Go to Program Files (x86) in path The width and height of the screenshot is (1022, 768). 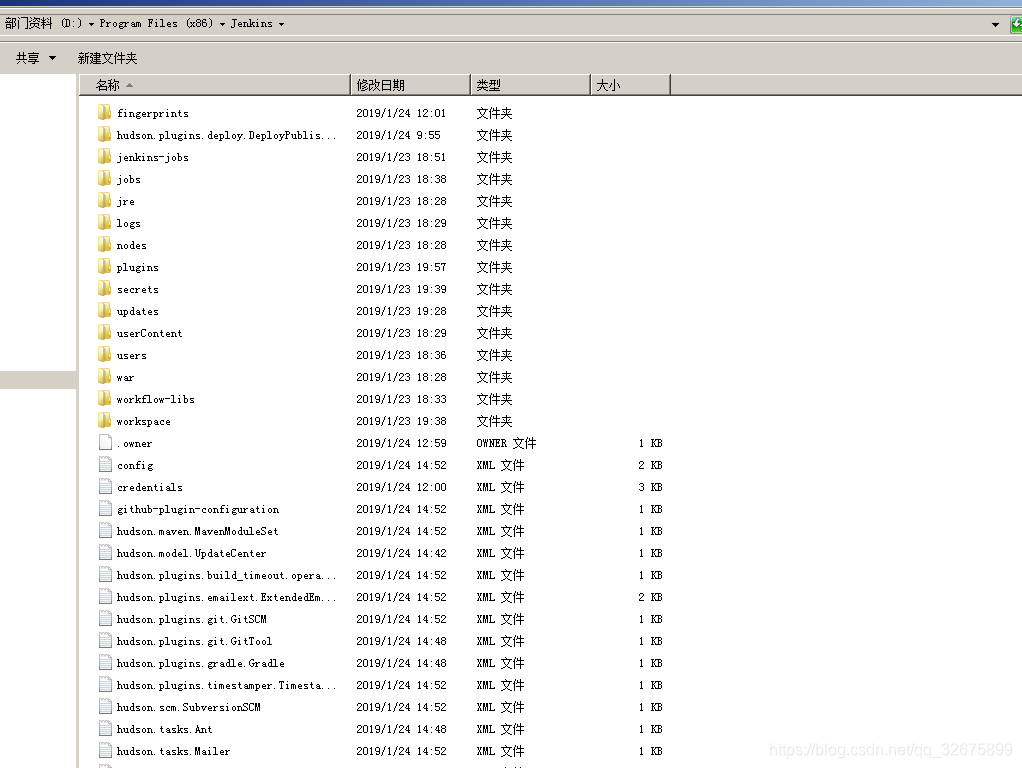pos(156,23)
